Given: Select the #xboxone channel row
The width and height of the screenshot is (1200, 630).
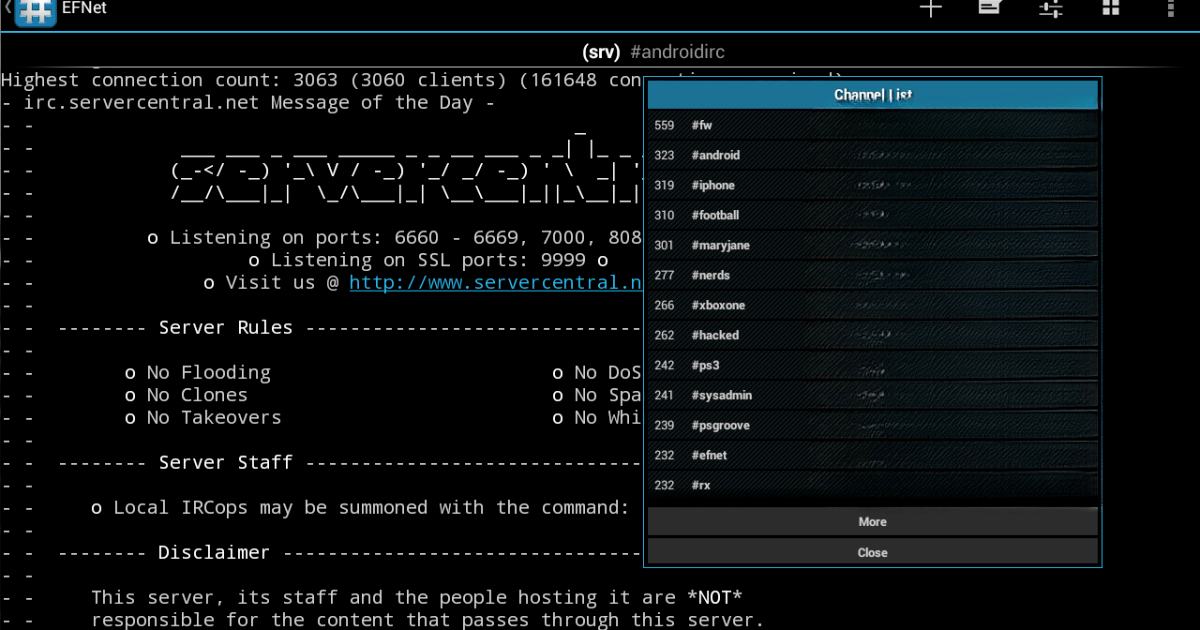Looking at the screenshot, I should (x=872, y=305).
